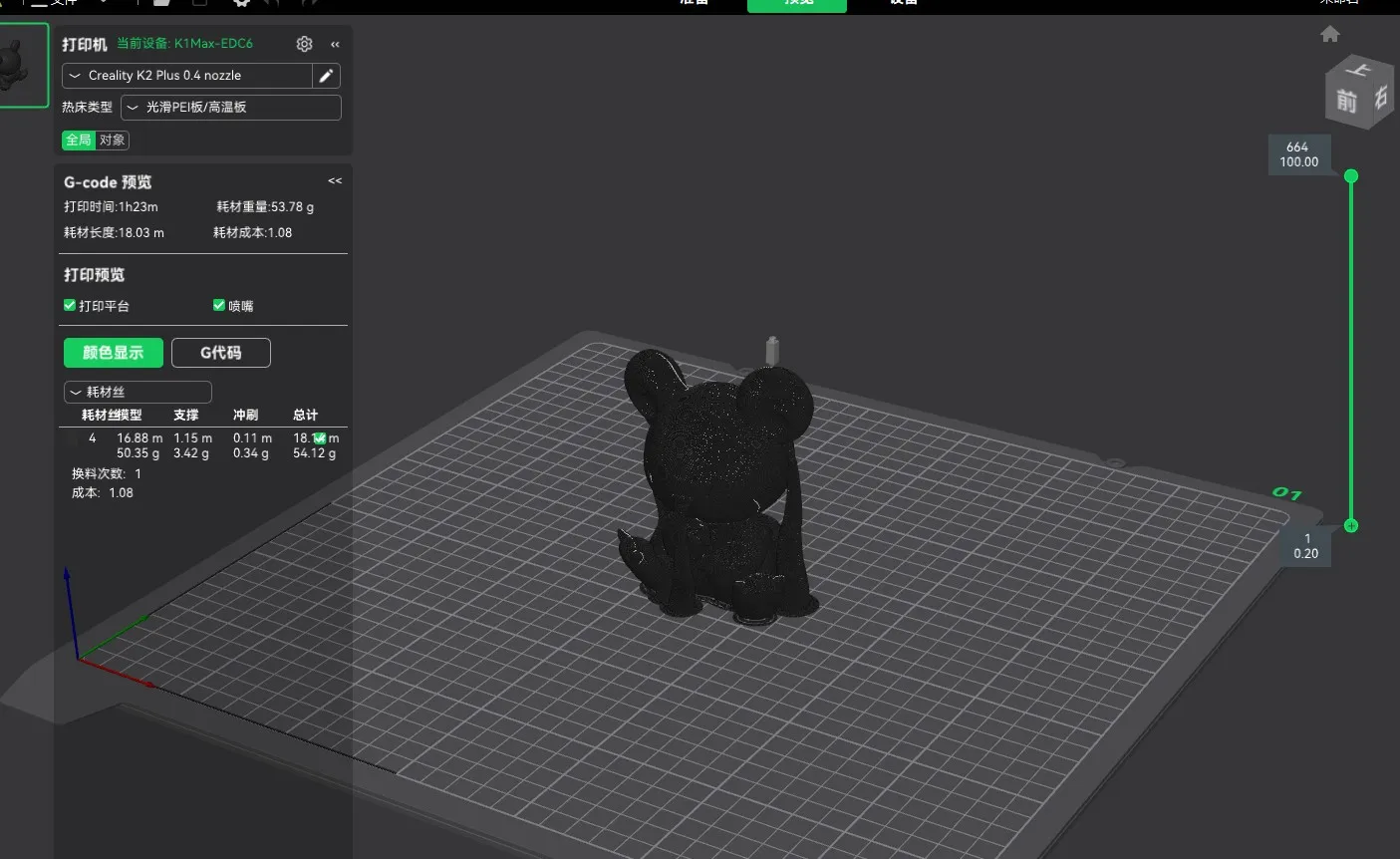Collapse the 打印机 panel with double-chevron

(x=335, y=44)
